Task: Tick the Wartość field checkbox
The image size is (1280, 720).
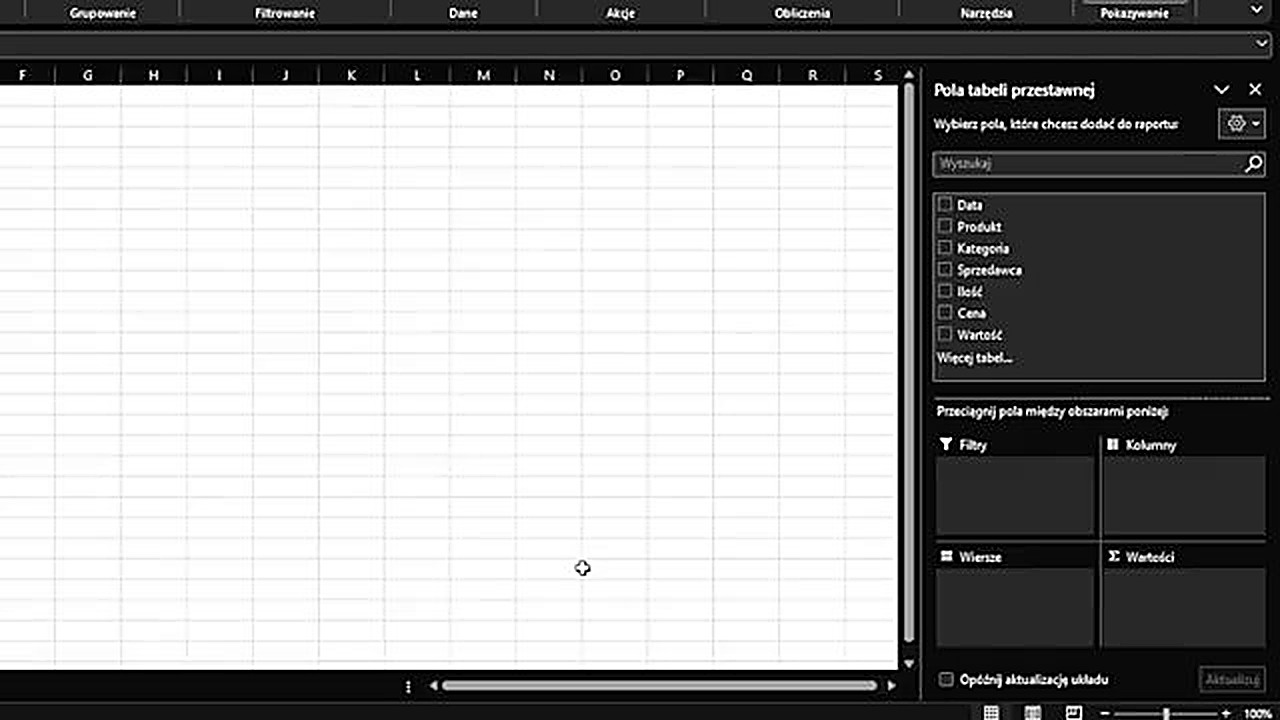Action: 945,334
